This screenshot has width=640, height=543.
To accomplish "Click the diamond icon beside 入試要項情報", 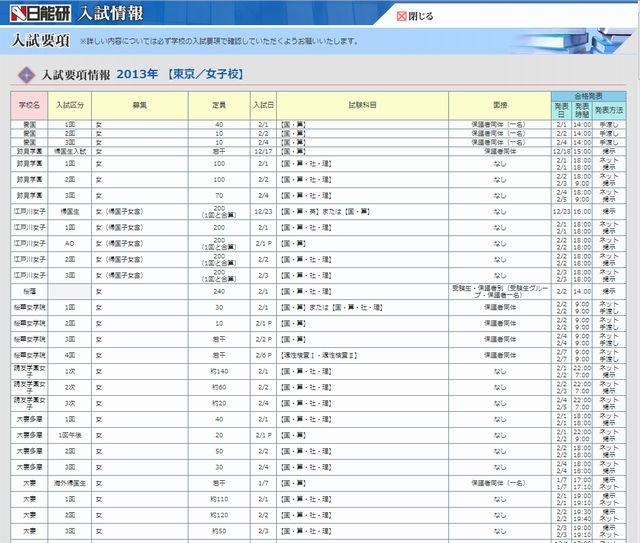I will click(x=26, y=75).
